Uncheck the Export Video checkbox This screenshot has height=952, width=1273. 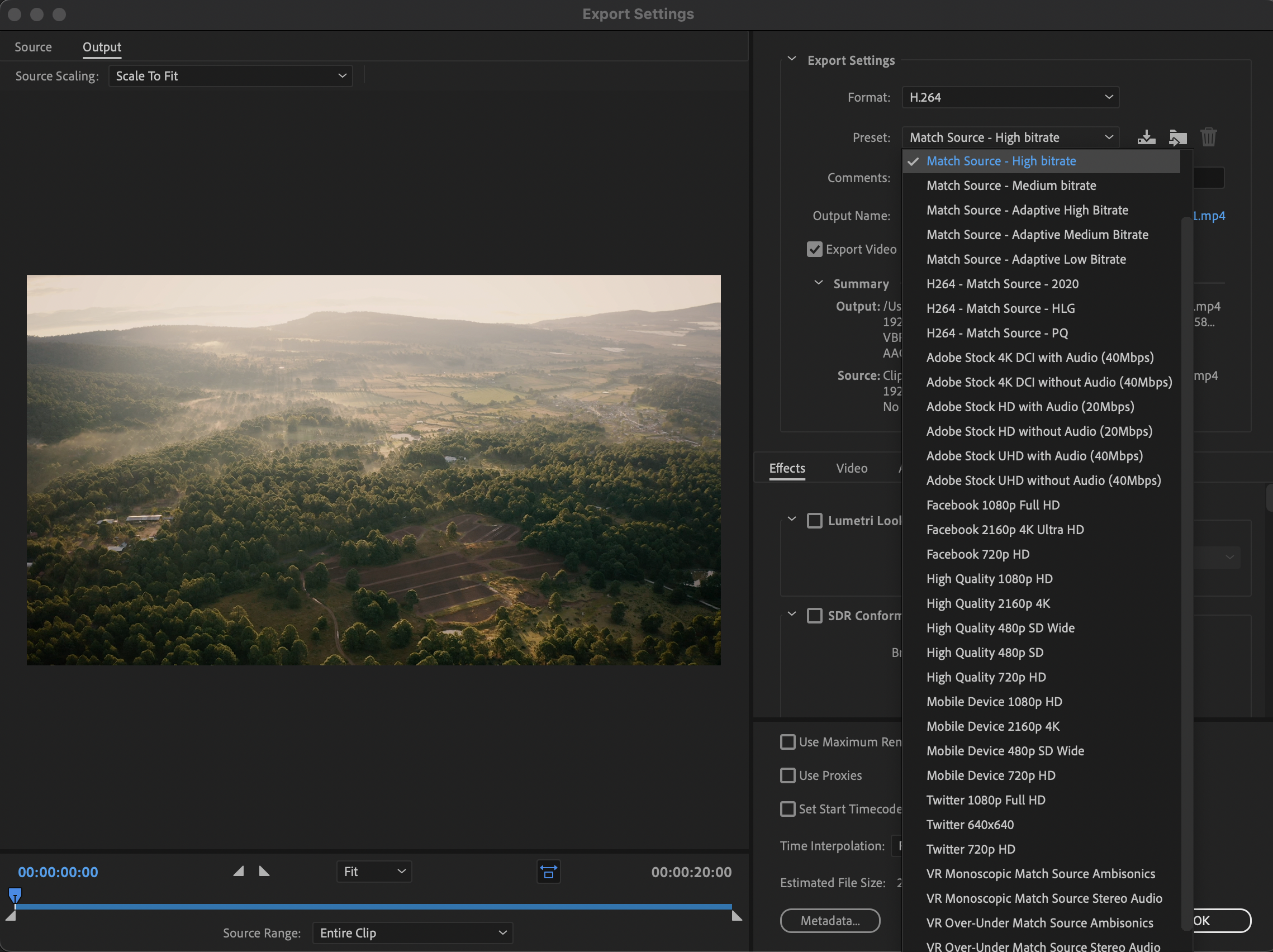pos(814,249)
